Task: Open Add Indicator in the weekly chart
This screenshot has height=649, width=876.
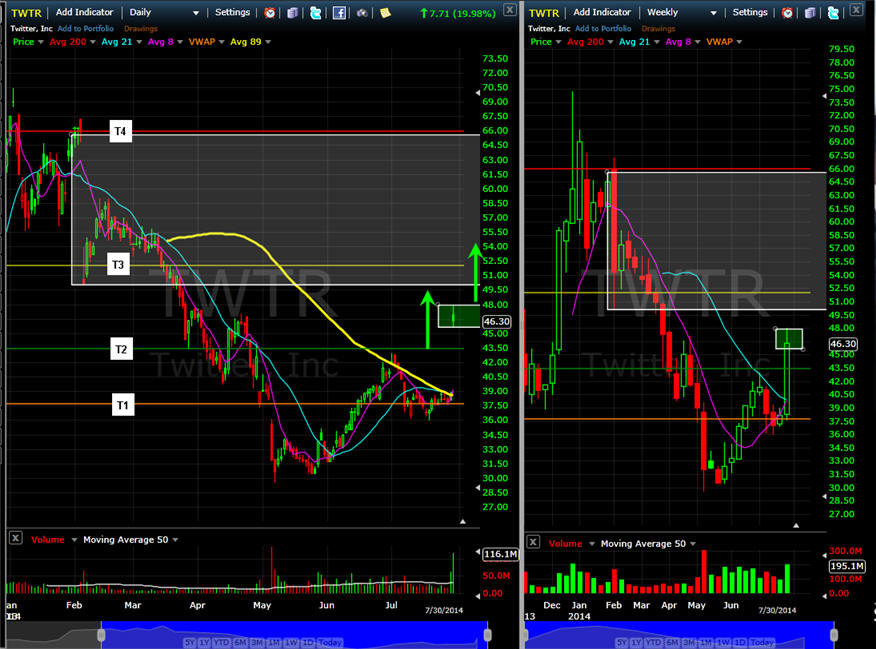Action: click(x=602, y=13)
